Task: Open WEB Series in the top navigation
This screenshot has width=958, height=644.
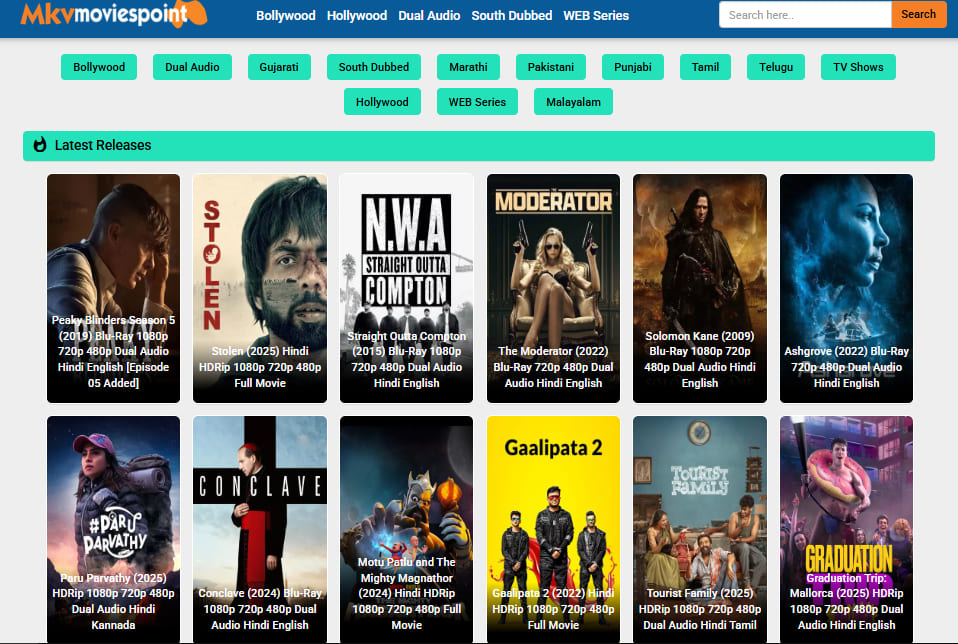Action: tap(596, 15)
